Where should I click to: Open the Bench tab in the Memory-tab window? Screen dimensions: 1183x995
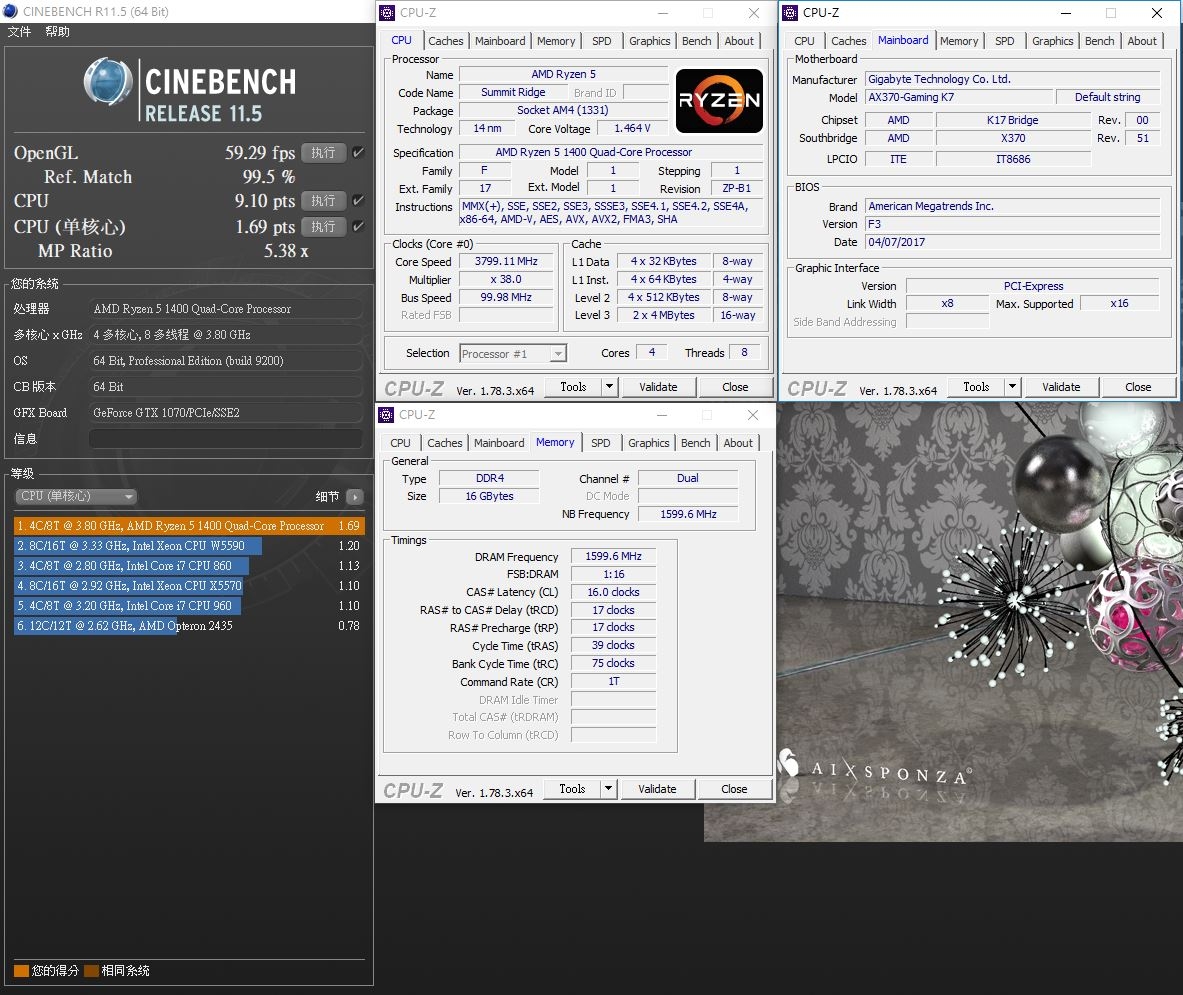click(695, 444)
